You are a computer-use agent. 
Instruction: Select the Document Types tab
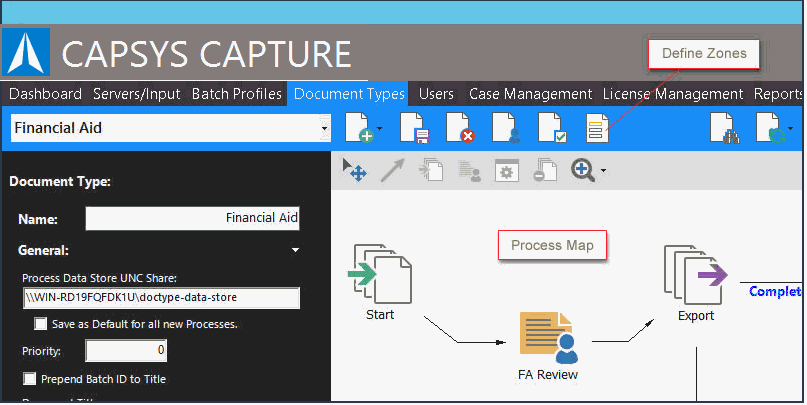349,94
